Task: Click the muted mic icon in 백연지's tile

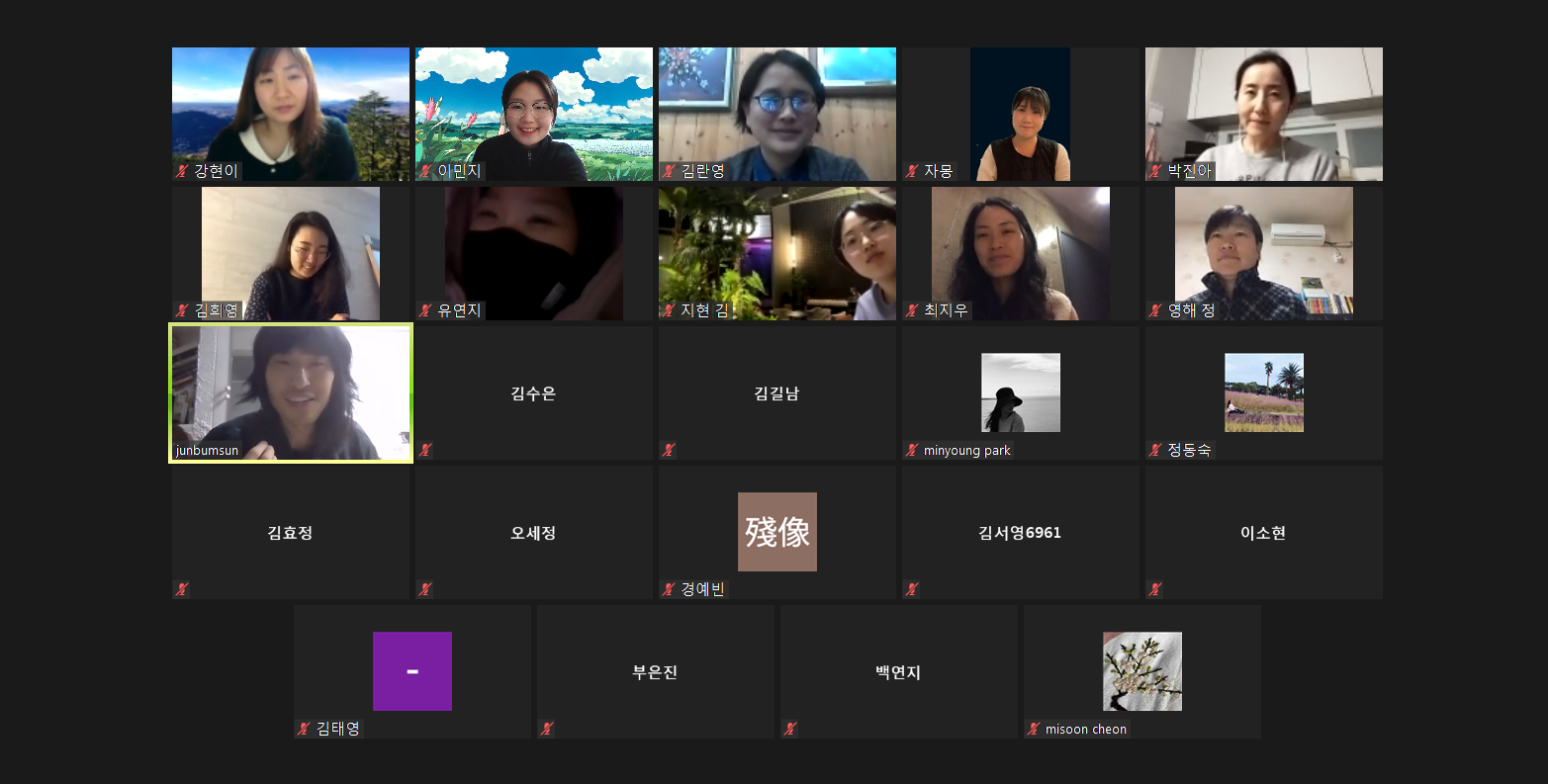Action: [790, 729]
